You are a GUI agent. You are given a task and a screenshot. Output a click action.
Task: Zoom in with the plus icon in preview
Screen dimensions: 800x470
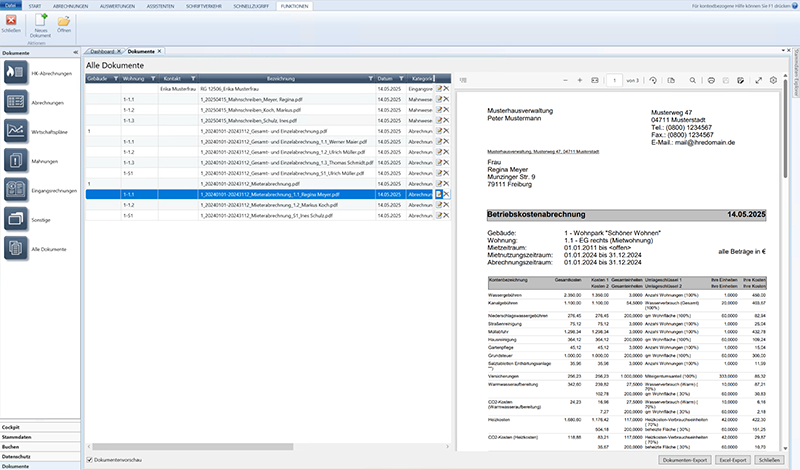point(580,80)
